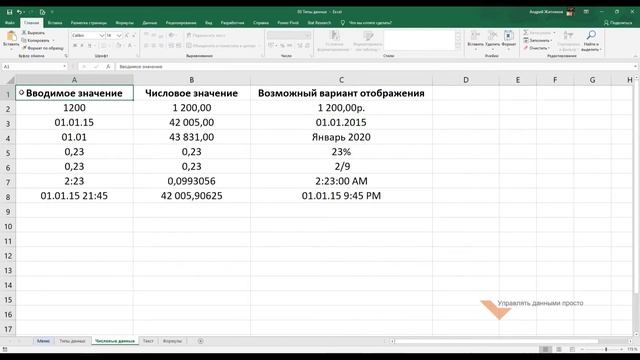Open the font name dropdown (Calibri)

tap(102, 36)
